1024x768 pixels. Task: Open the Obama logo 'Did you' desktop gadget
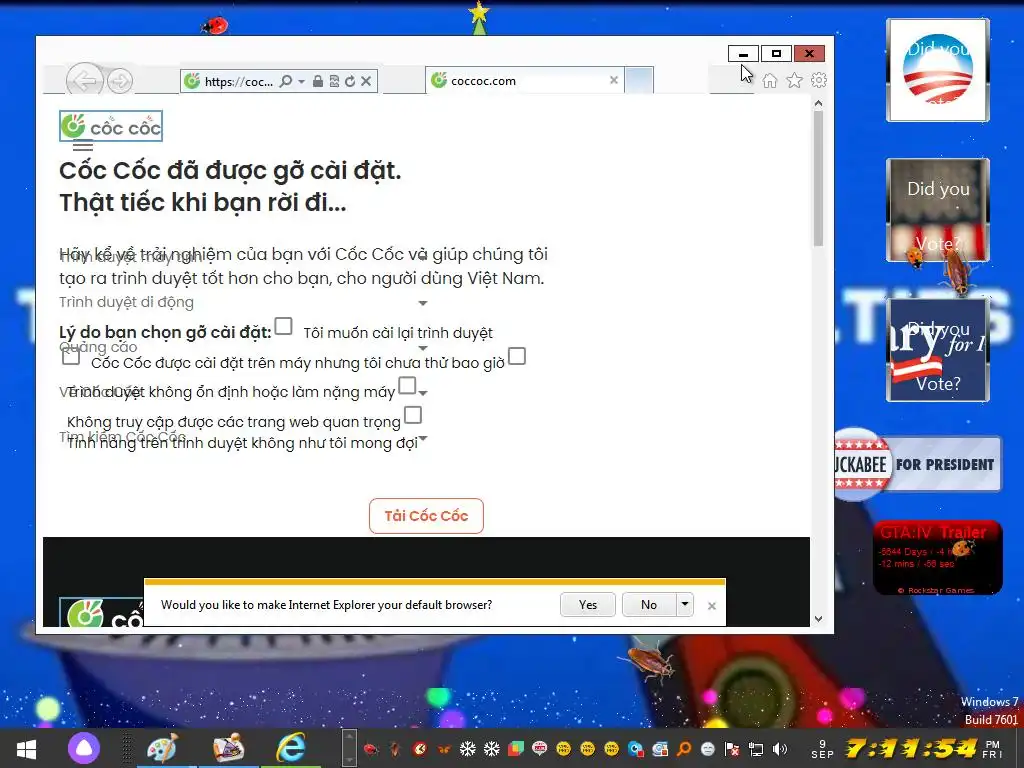pos(938,70)
